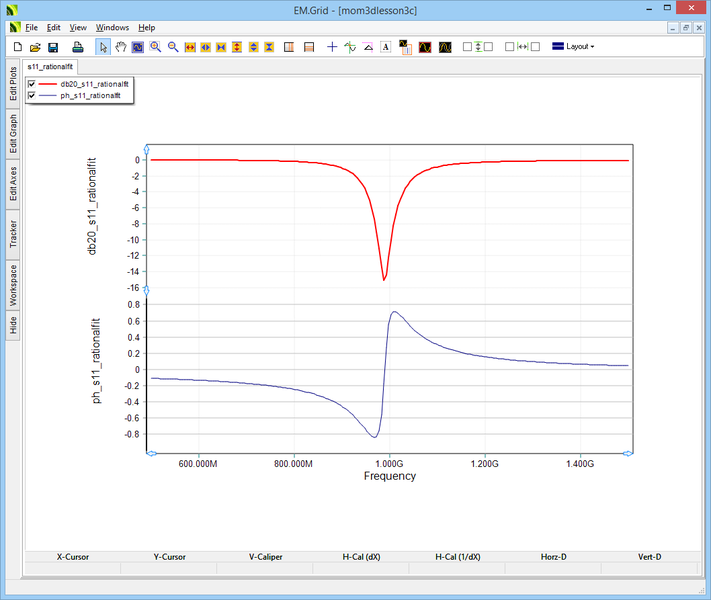
Task: Save using the floppy disk icon
Action: click(53, 47)
